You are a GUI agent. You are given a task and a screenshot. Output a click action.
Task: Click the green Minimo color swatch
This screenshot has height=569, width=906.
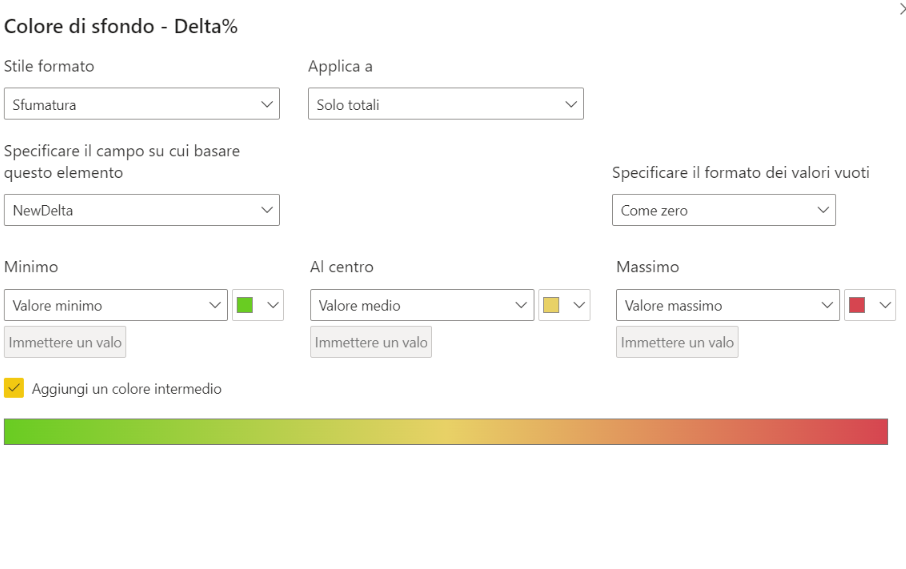point(245,305)
